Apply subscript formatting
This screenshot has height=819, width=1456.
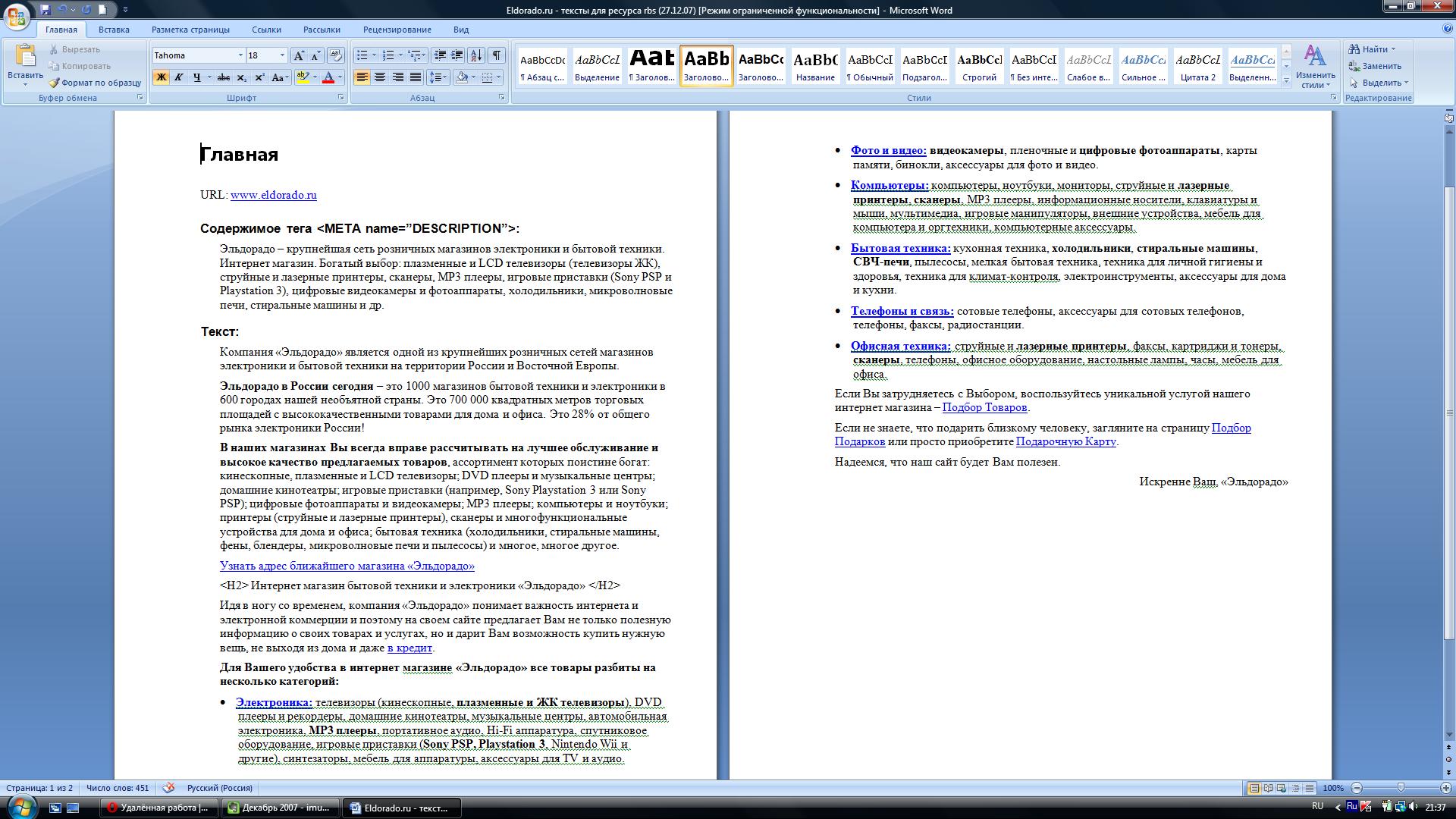click(x=241, y=77)
